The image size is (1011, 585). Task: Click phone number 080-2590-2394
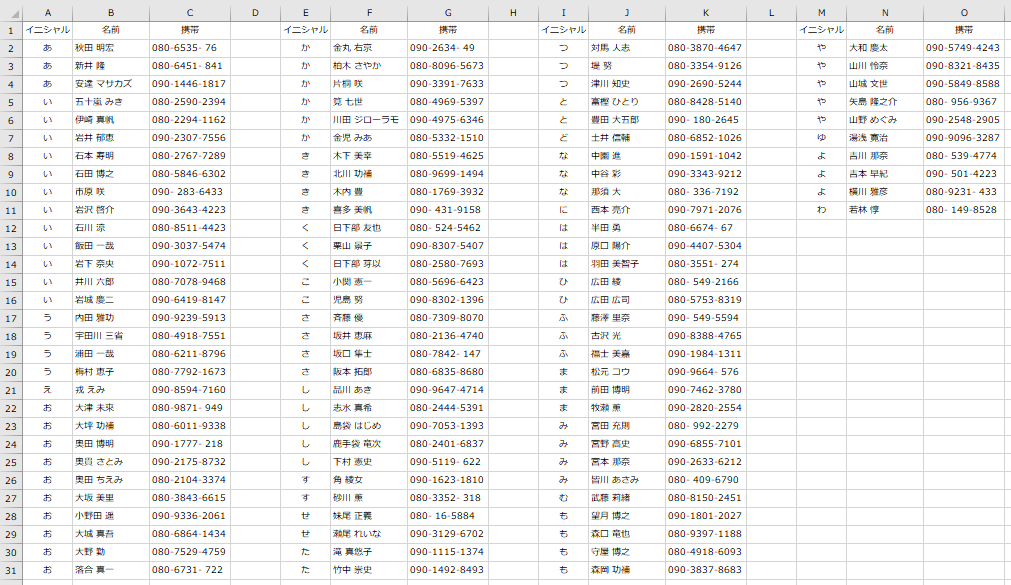[190, 102]
